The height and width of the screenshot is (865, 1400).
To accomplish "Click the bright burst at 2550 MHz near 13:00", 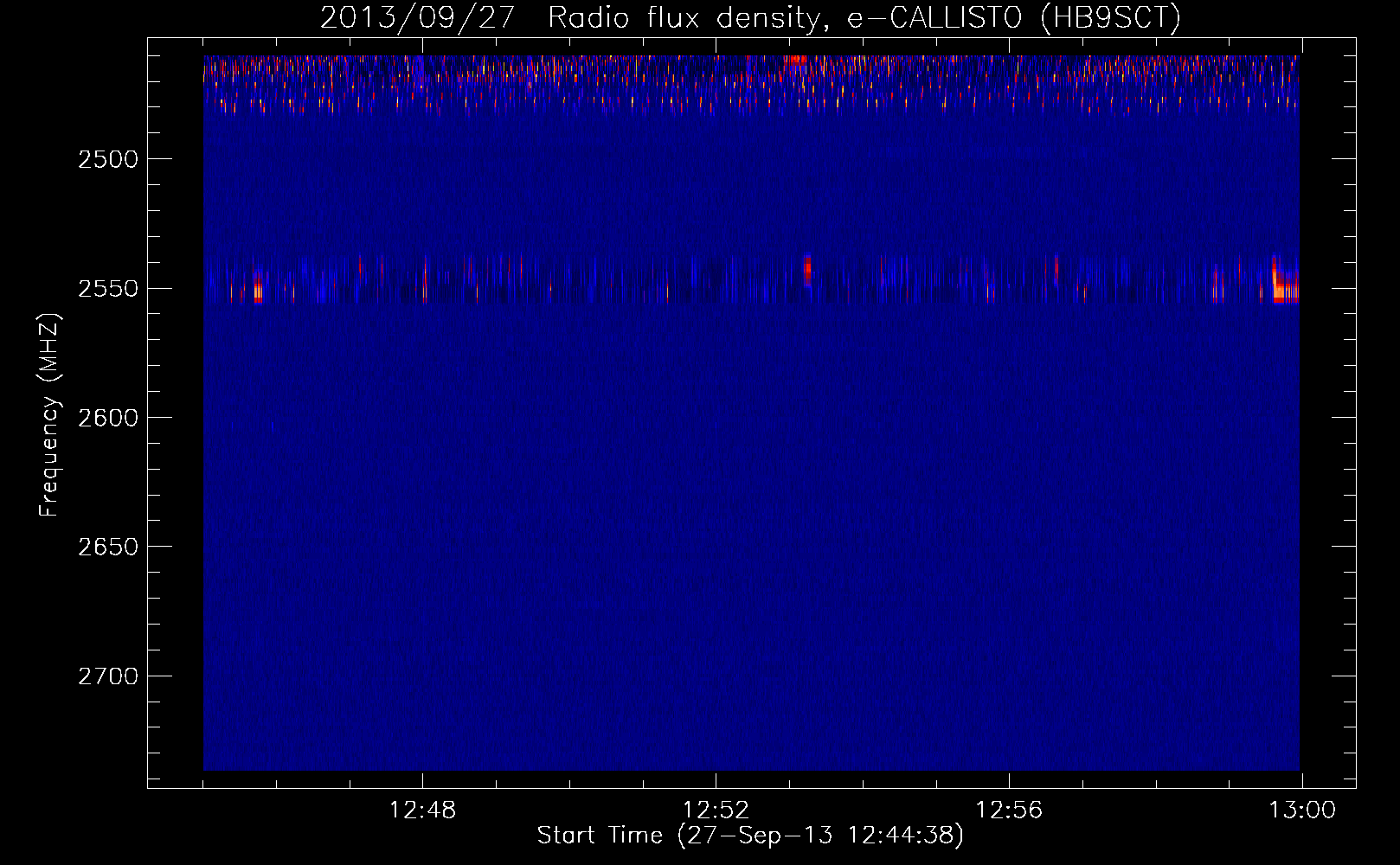I will coord(1285,282).
